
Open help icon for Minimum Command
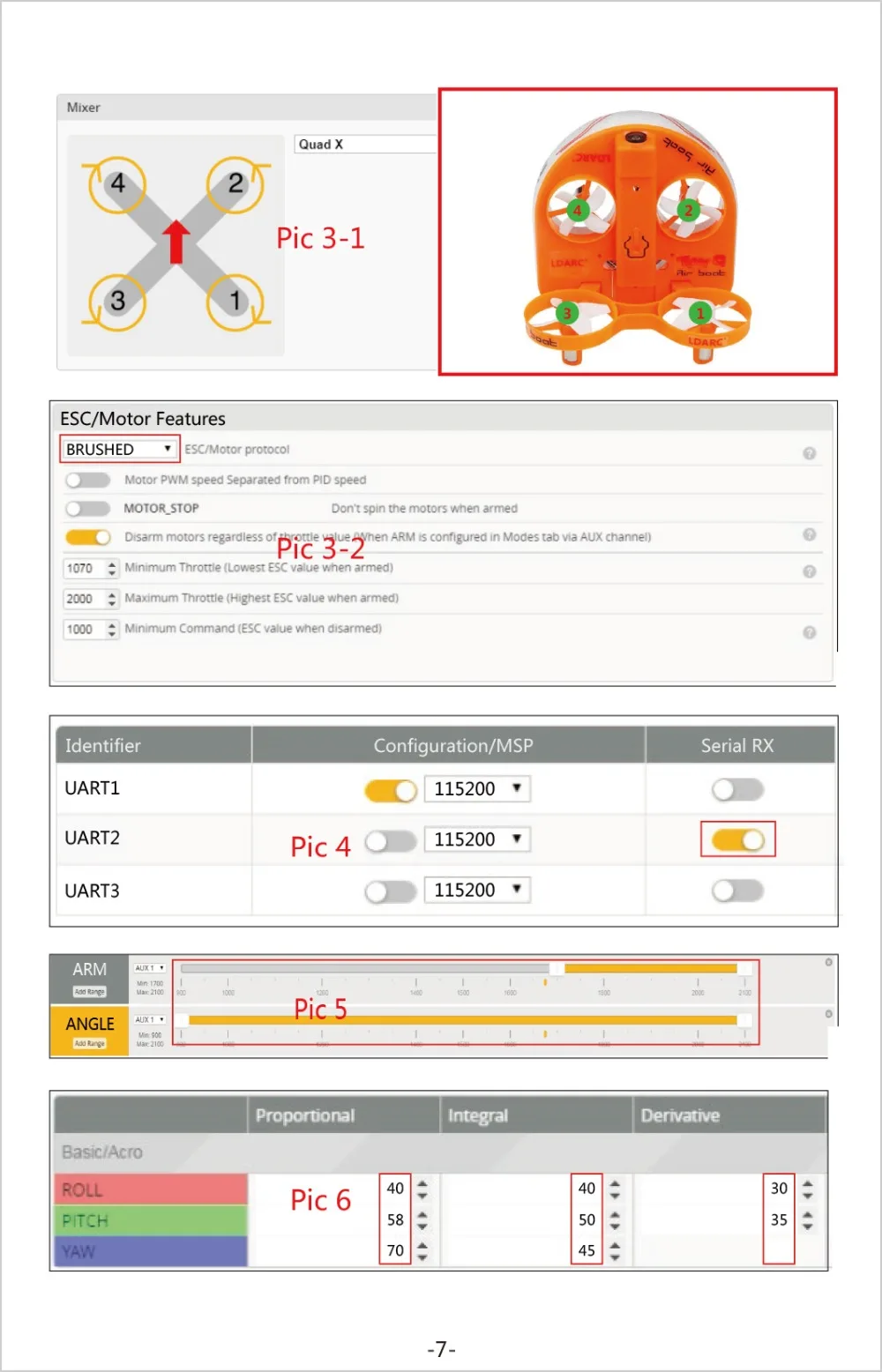click(x=809, y=633)
